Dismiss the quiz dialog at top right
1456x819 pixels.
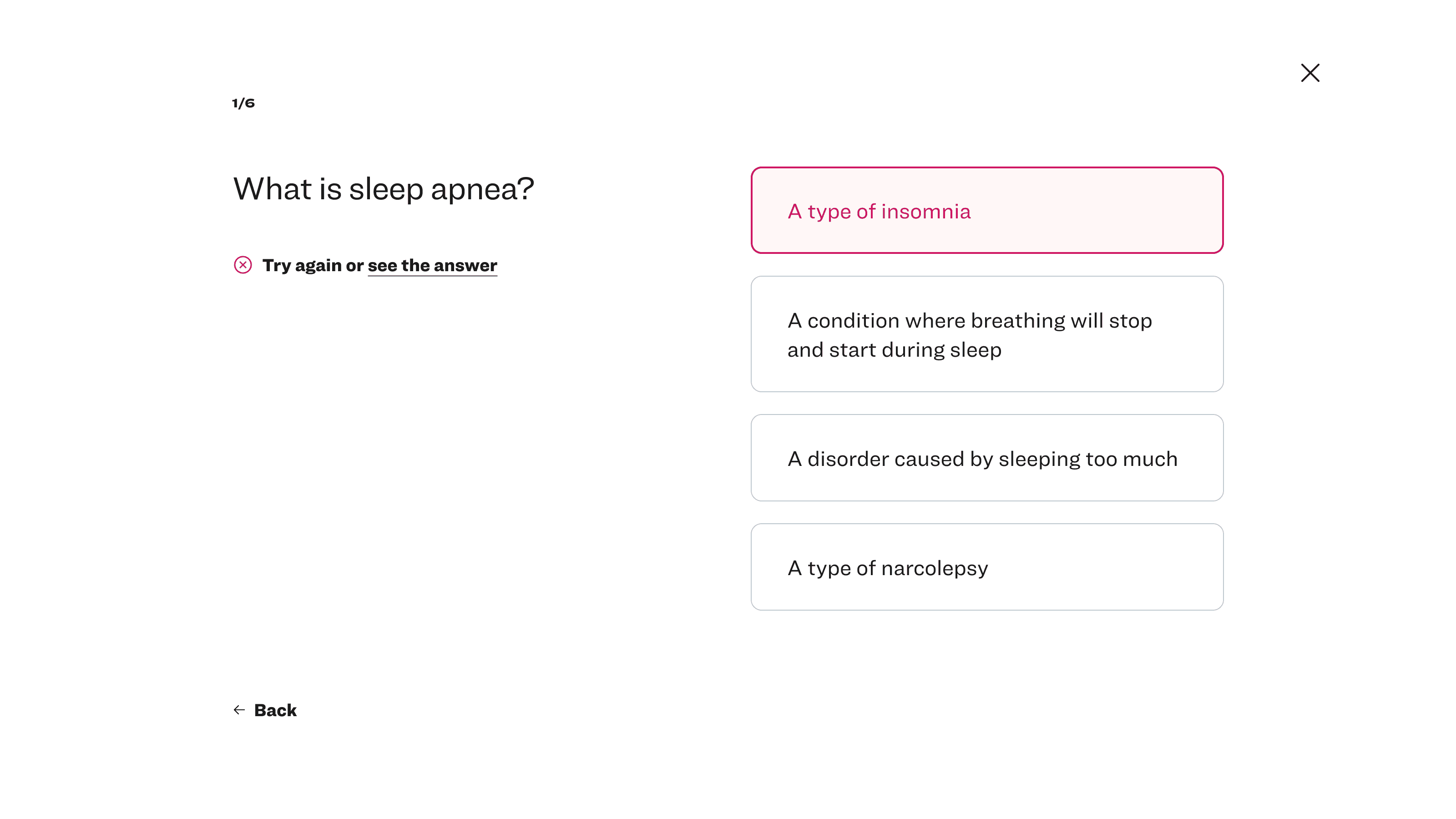click(x=1309, y=73)
